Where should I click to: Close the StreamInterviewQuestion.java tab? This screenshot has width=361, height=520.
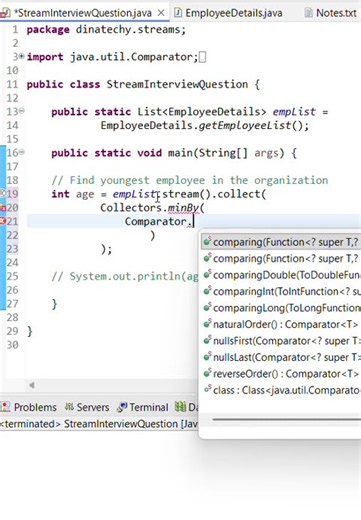(161, 13)
